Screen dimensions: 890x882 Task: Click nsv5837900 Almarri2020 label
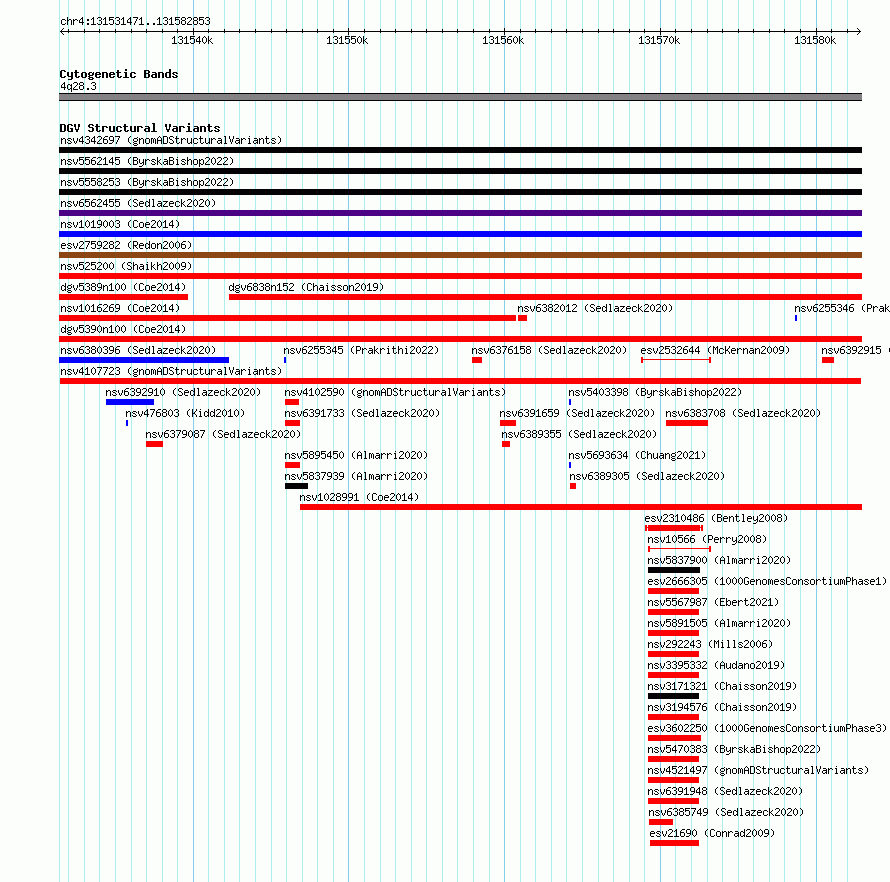click(719, 560)
